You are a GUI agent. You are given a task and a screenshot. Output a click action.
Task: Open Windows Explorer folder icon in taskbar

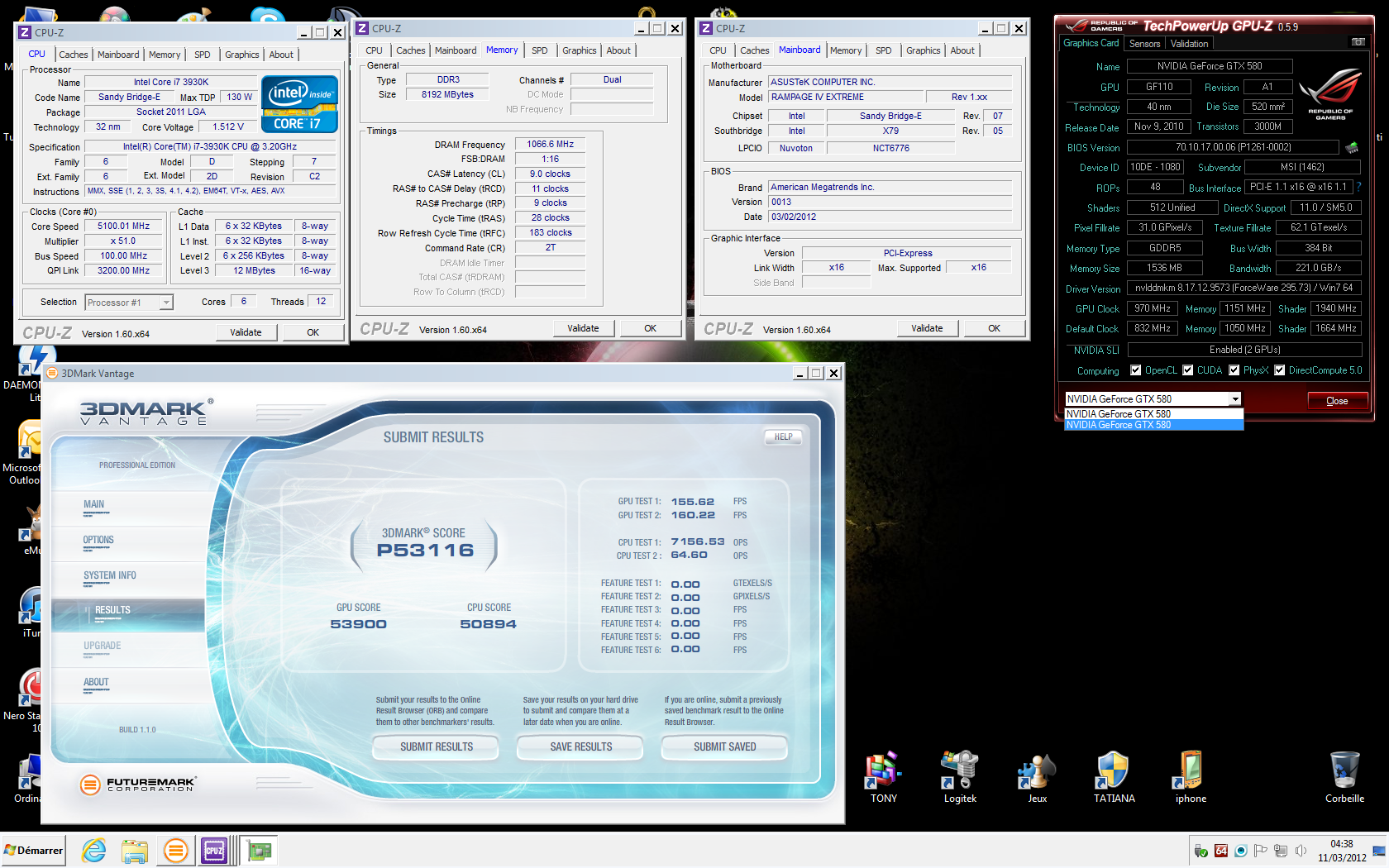point(135,850)
